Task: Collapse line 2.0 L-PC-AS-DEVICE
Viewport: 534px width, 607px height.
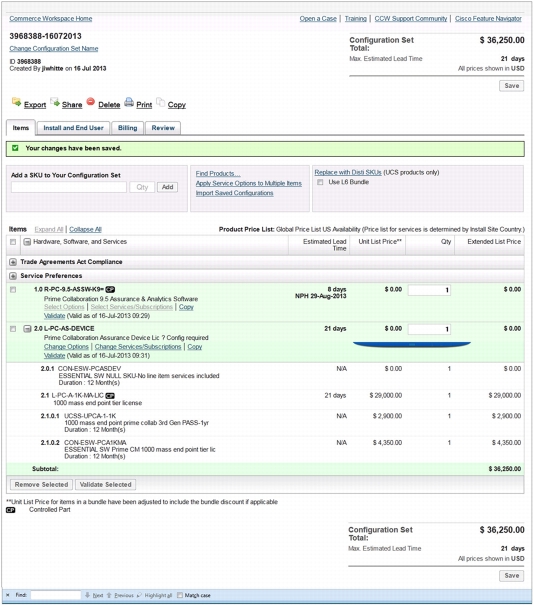Action: (x=27, y=329)
